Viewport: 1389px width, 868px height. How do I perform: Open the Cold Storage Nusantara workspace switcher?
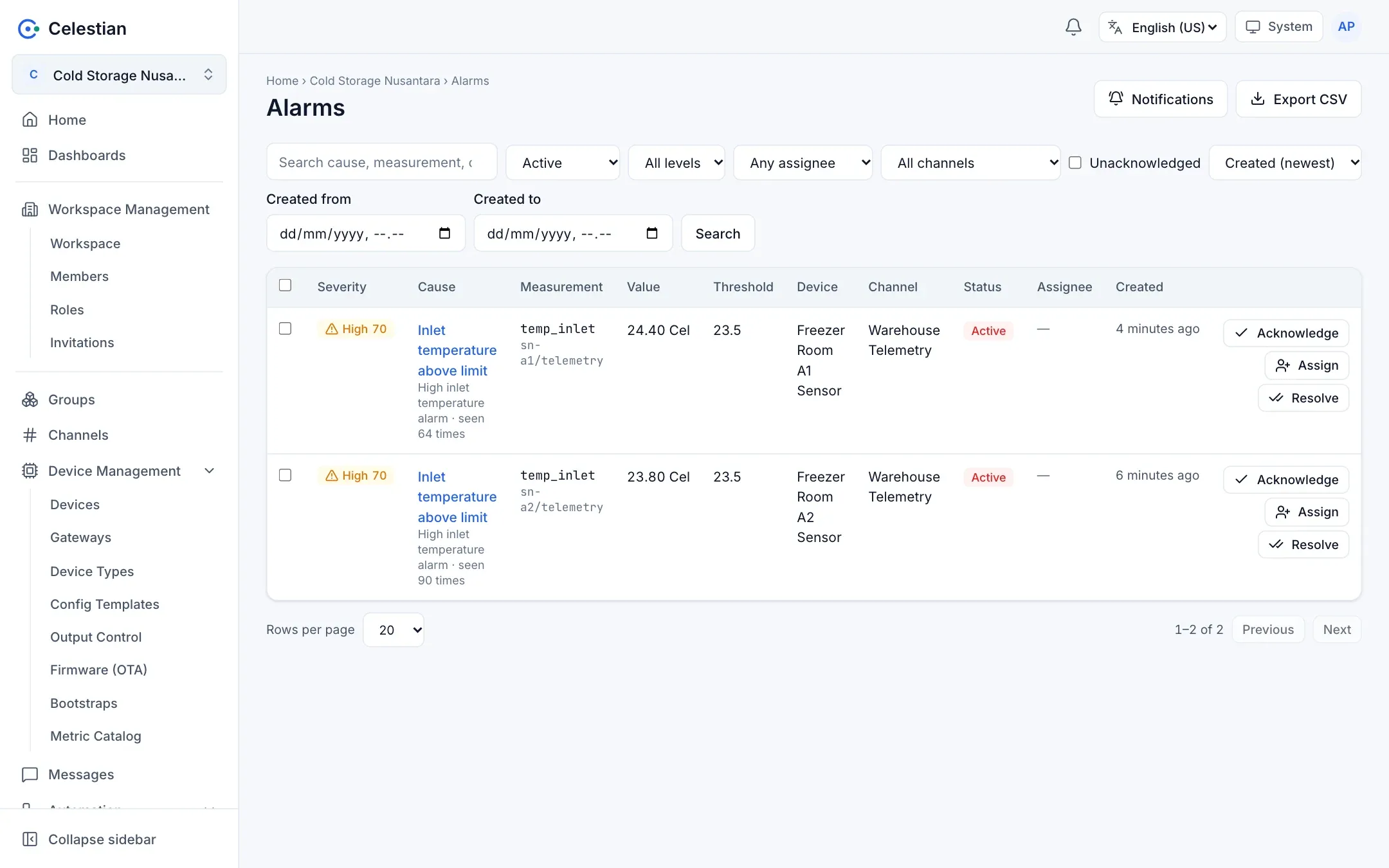tap(119, 75)
